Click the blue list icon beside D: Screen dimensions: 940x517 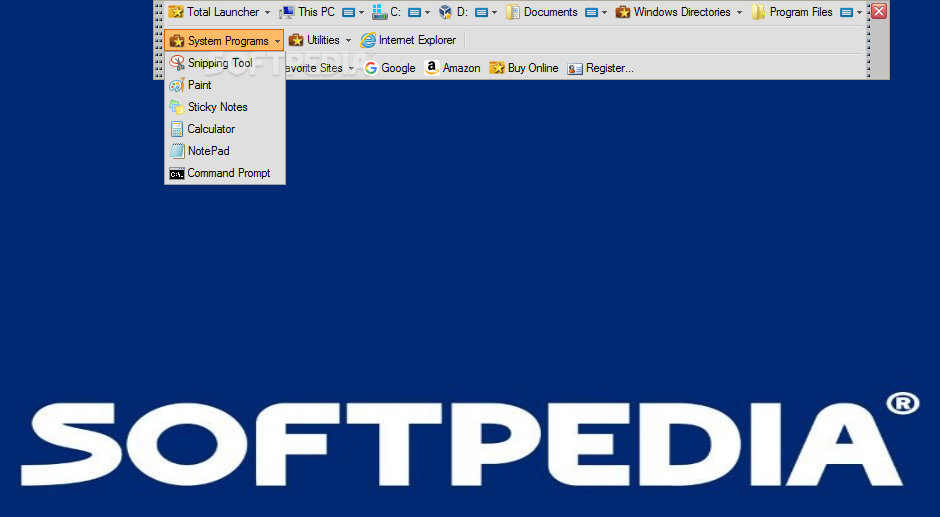tap(481, 13)
